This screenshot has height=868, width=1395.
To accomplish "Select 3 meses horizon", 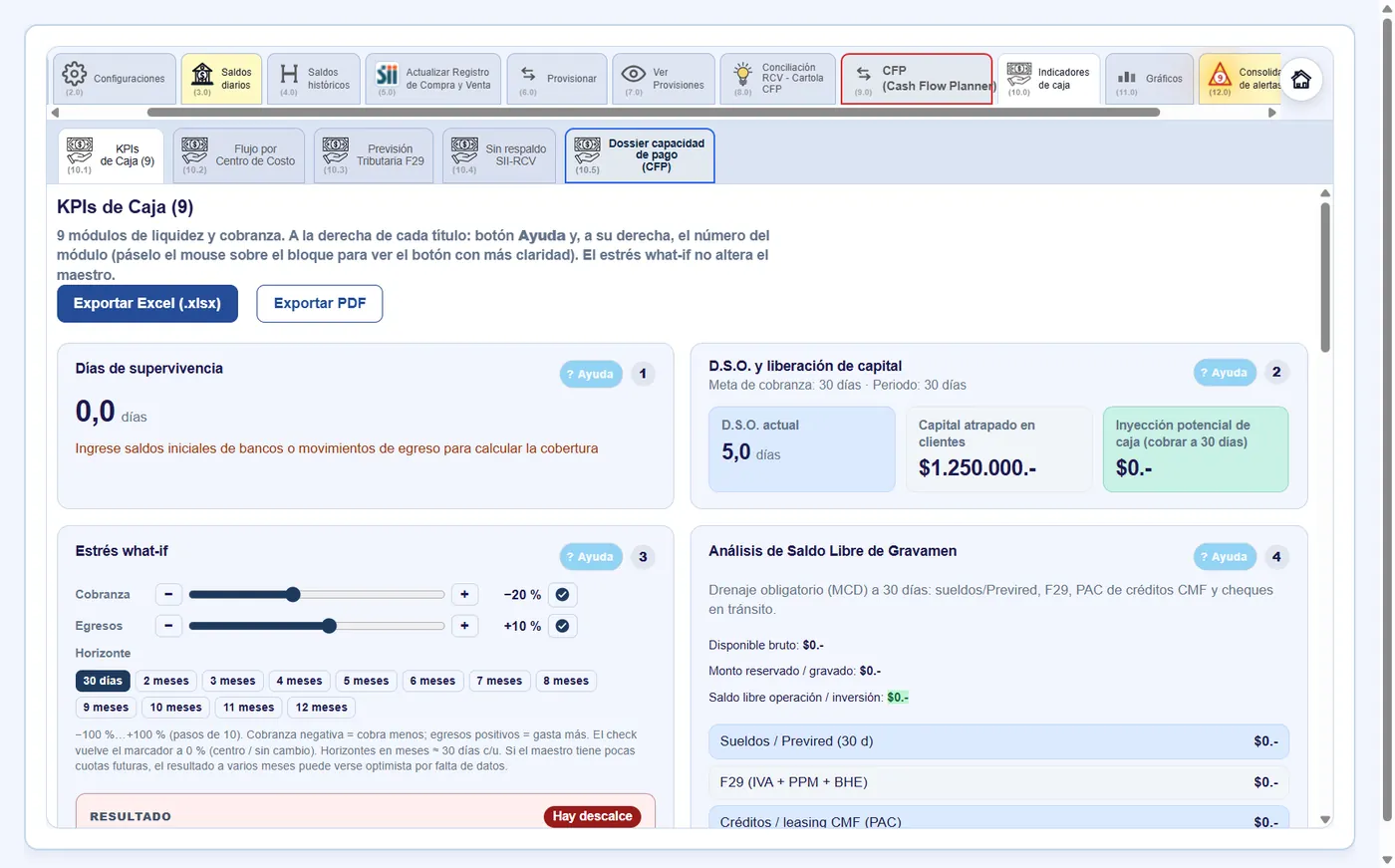I will [233, 682].
